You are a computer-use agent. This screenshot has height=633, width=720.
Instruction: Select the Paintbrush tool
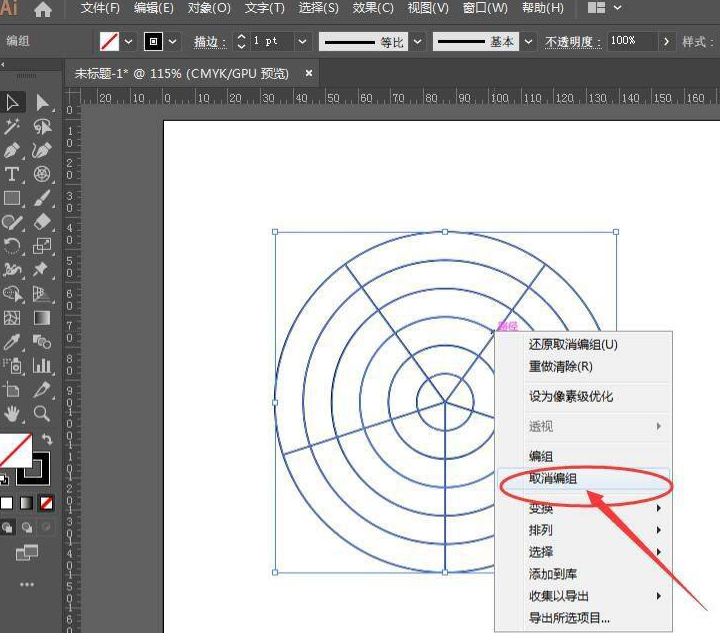(42, 198)
